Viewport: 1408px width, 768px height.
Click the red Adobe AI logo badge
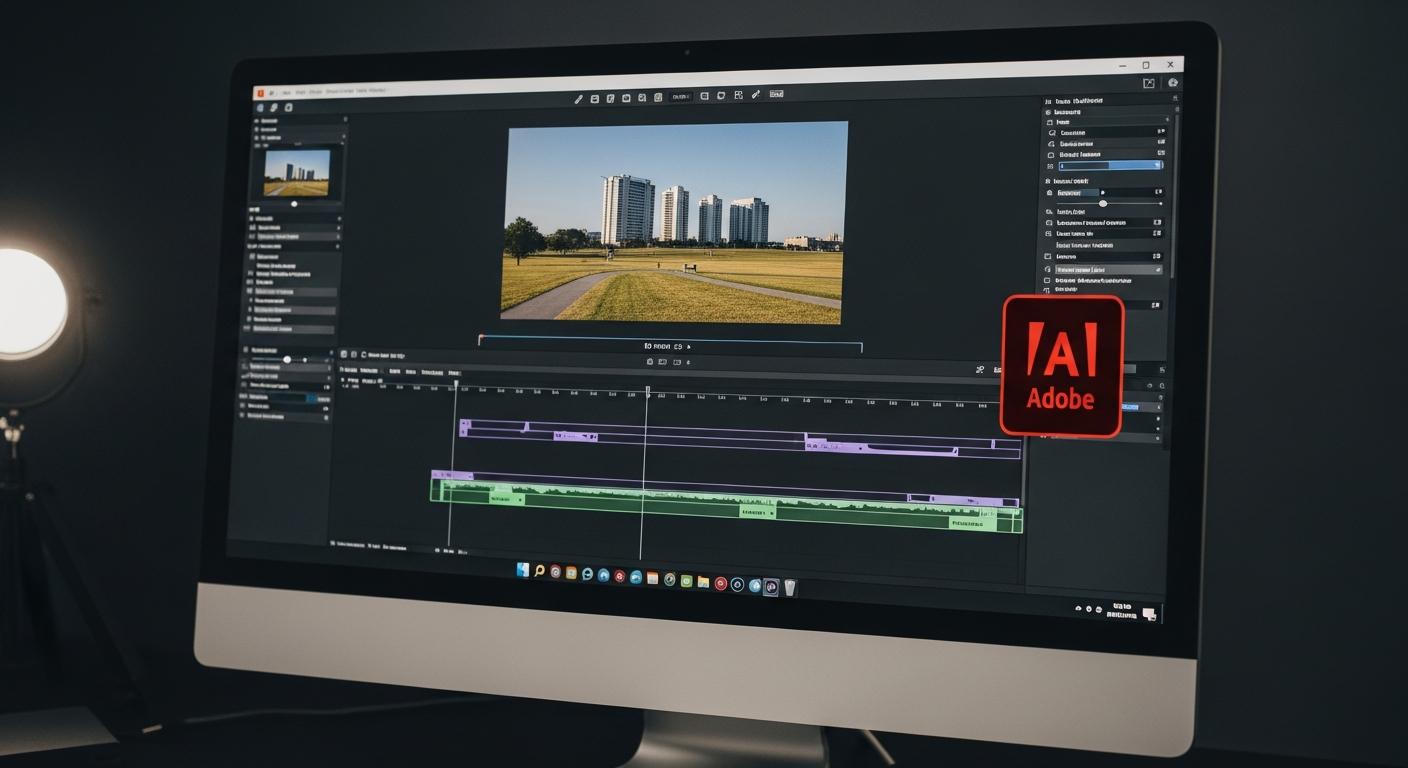pyautogui.click(x=1062, y=367)
